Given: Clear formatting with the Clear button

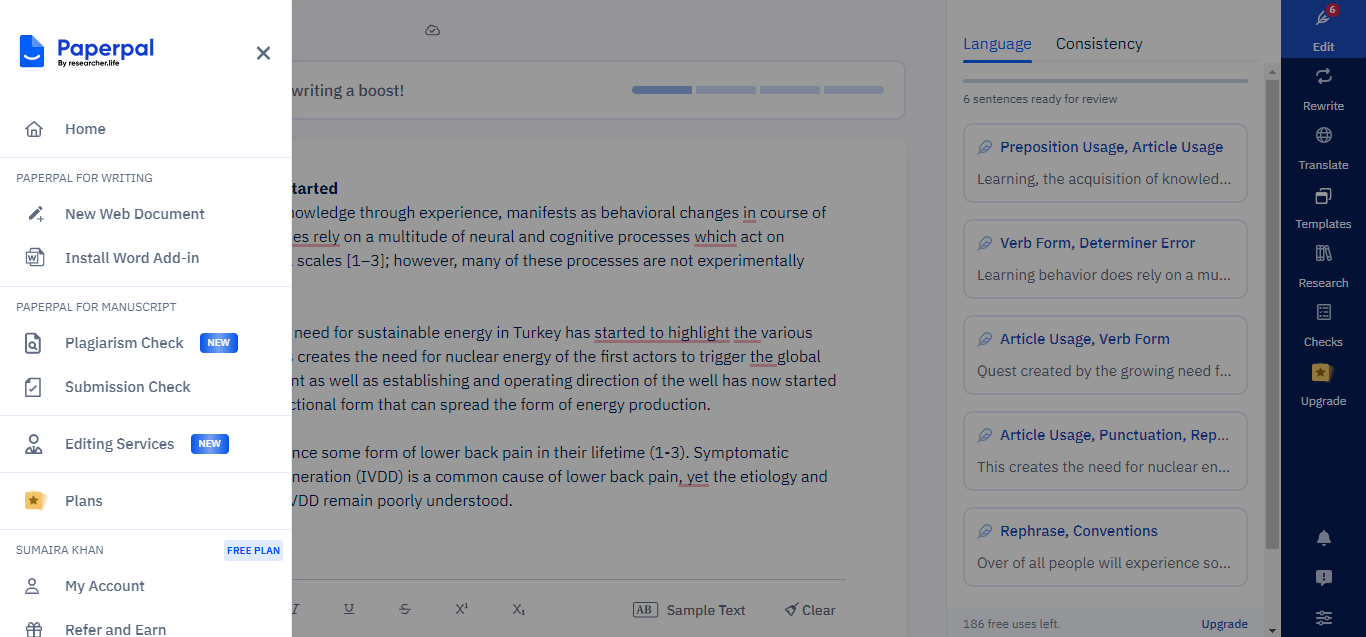Looking at the screenshot, I should [810, 610].
